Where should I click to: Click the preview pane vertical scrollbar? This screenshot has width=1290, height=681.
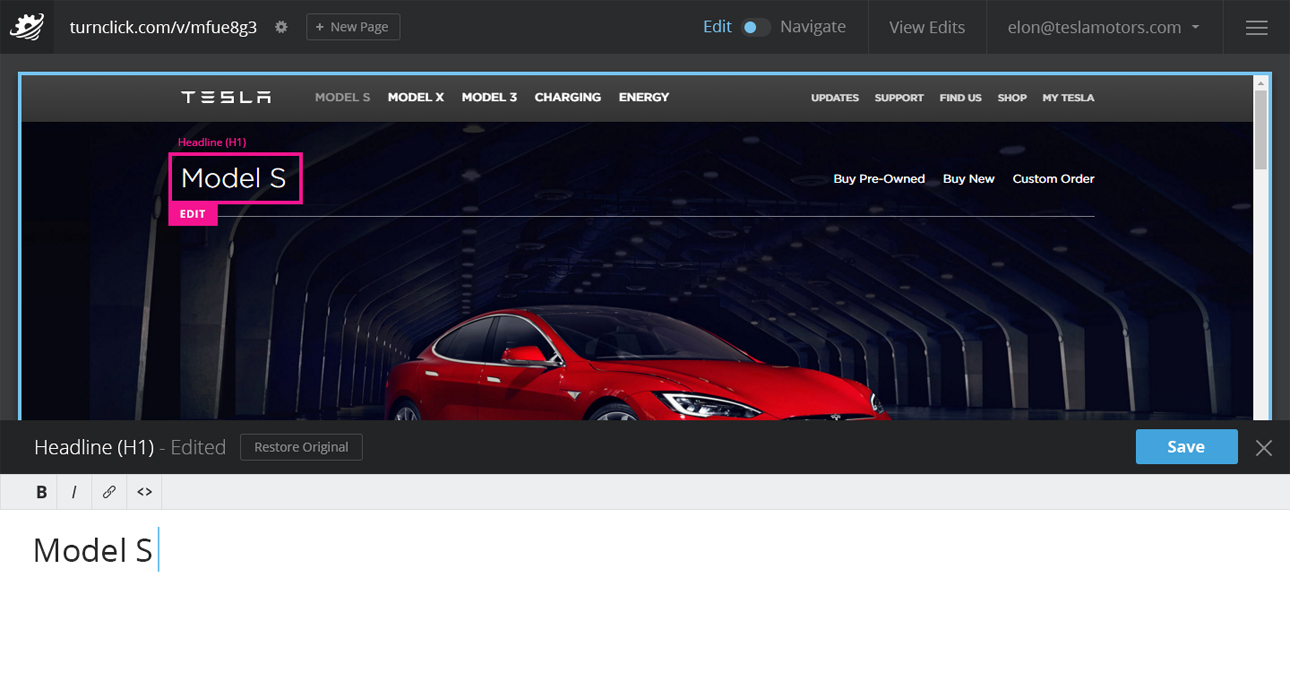[1260, 130]
